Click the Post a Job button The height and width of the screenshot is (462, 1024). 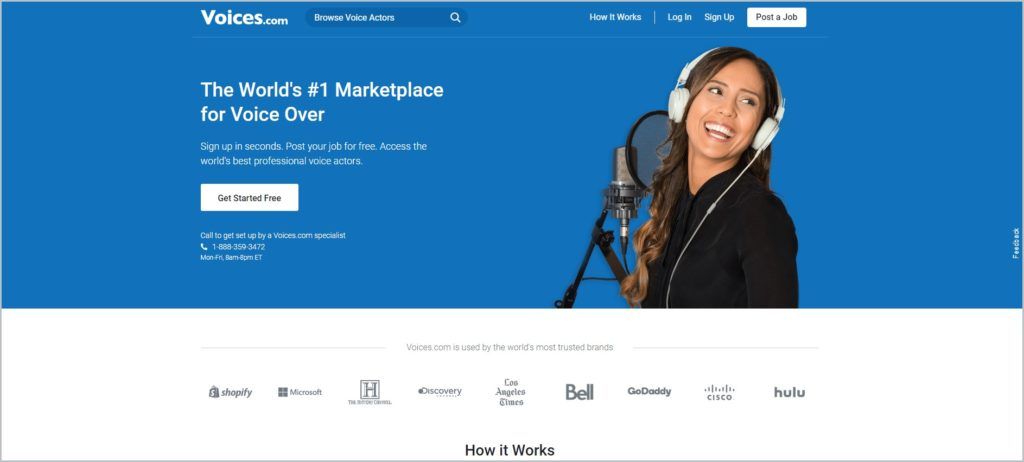point(776,18)
